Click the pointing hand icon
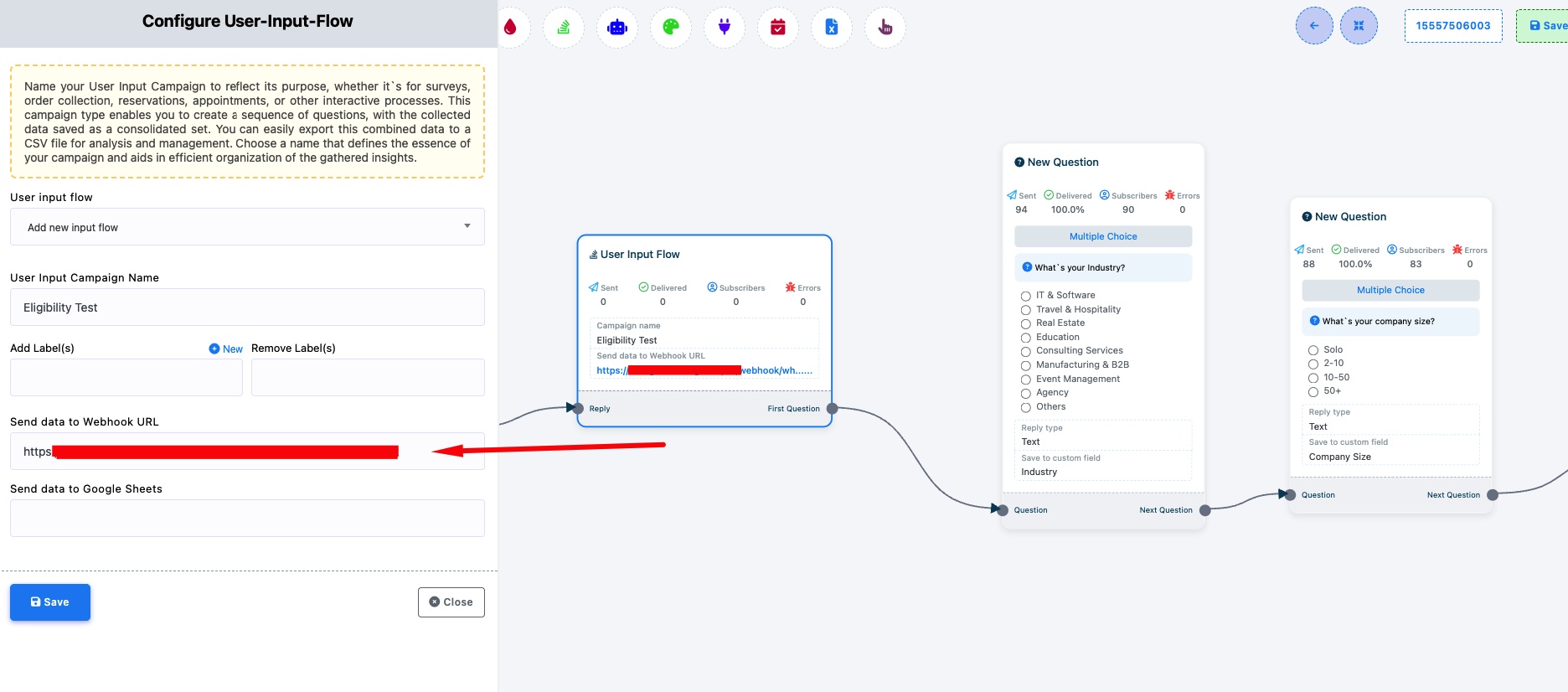1568x692 pixels. click(885, 27)
